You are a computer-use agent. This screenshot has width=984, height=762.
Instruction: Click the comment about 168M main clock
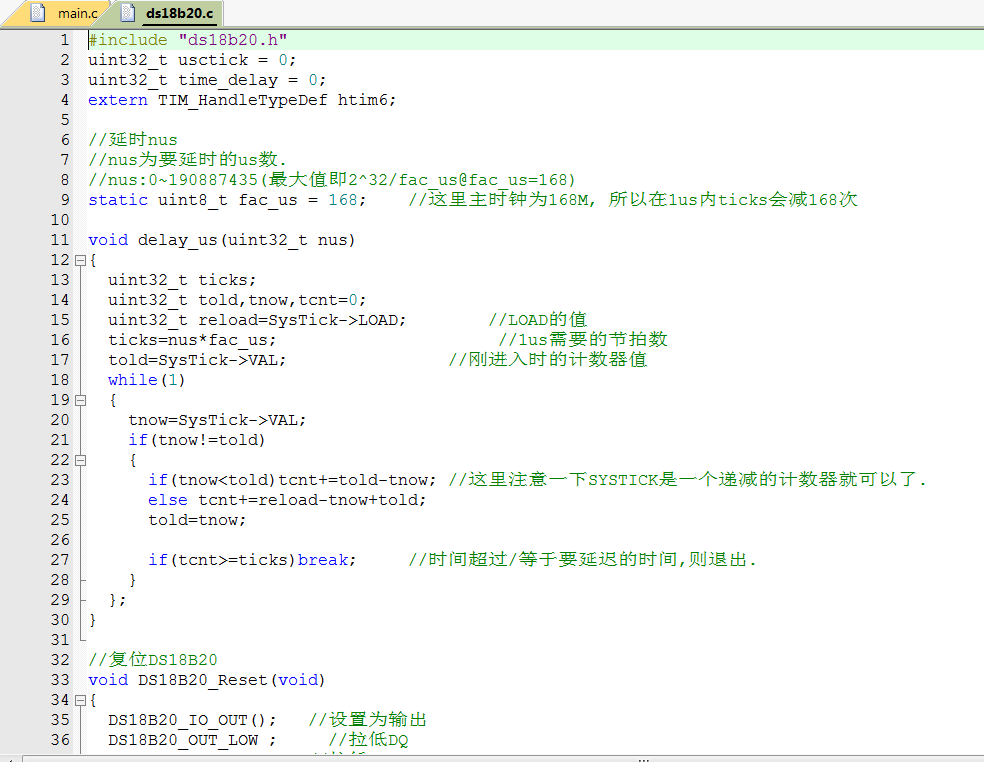[633, 200]
